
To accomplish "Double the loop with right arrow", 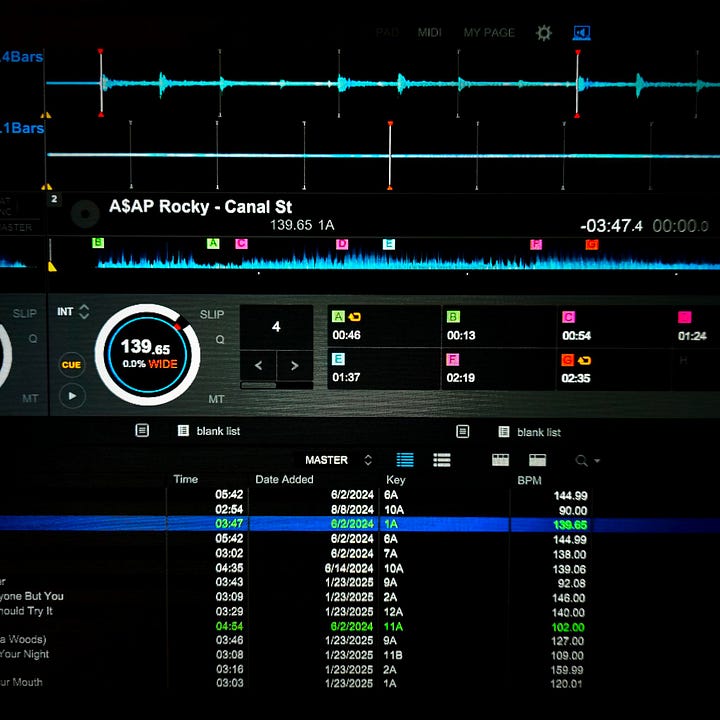I will tap(294, 366).
